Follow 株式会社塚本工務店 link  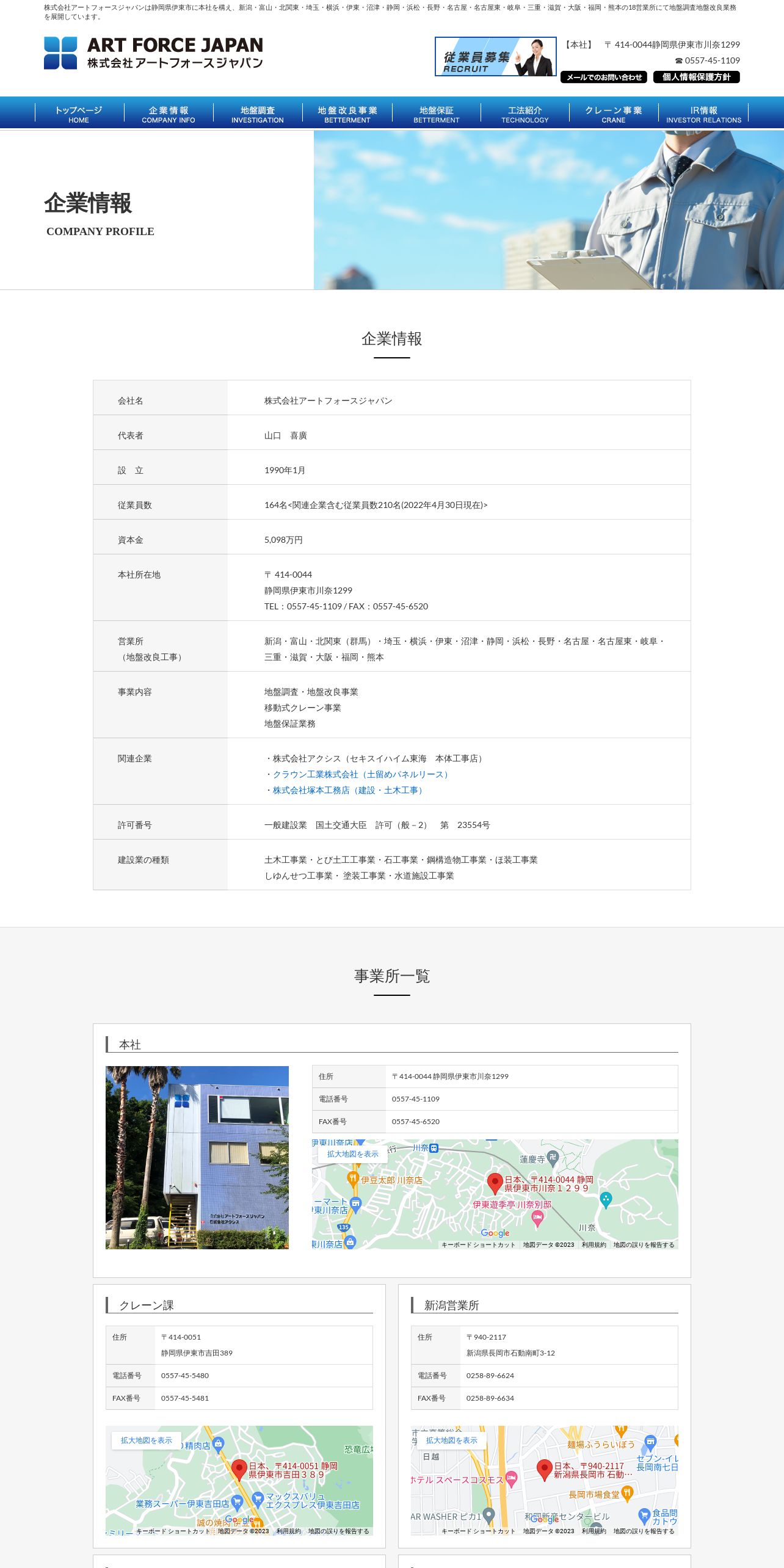(349, 790)
